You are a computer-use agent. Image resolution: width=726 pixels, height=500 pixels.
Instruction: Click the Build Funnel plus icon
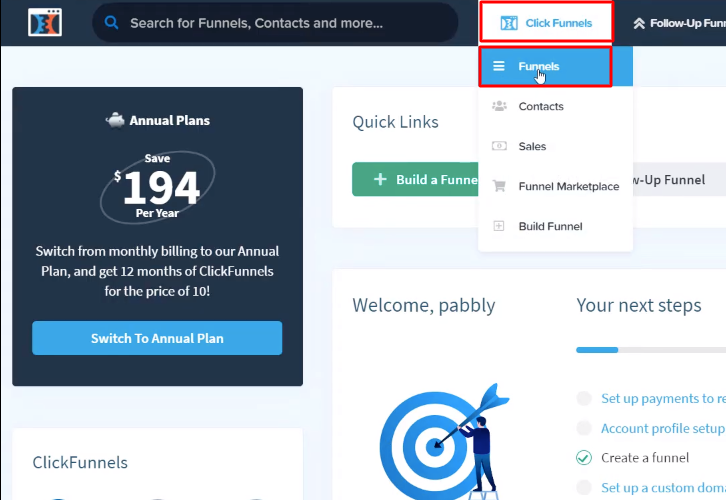coord(499,226)
